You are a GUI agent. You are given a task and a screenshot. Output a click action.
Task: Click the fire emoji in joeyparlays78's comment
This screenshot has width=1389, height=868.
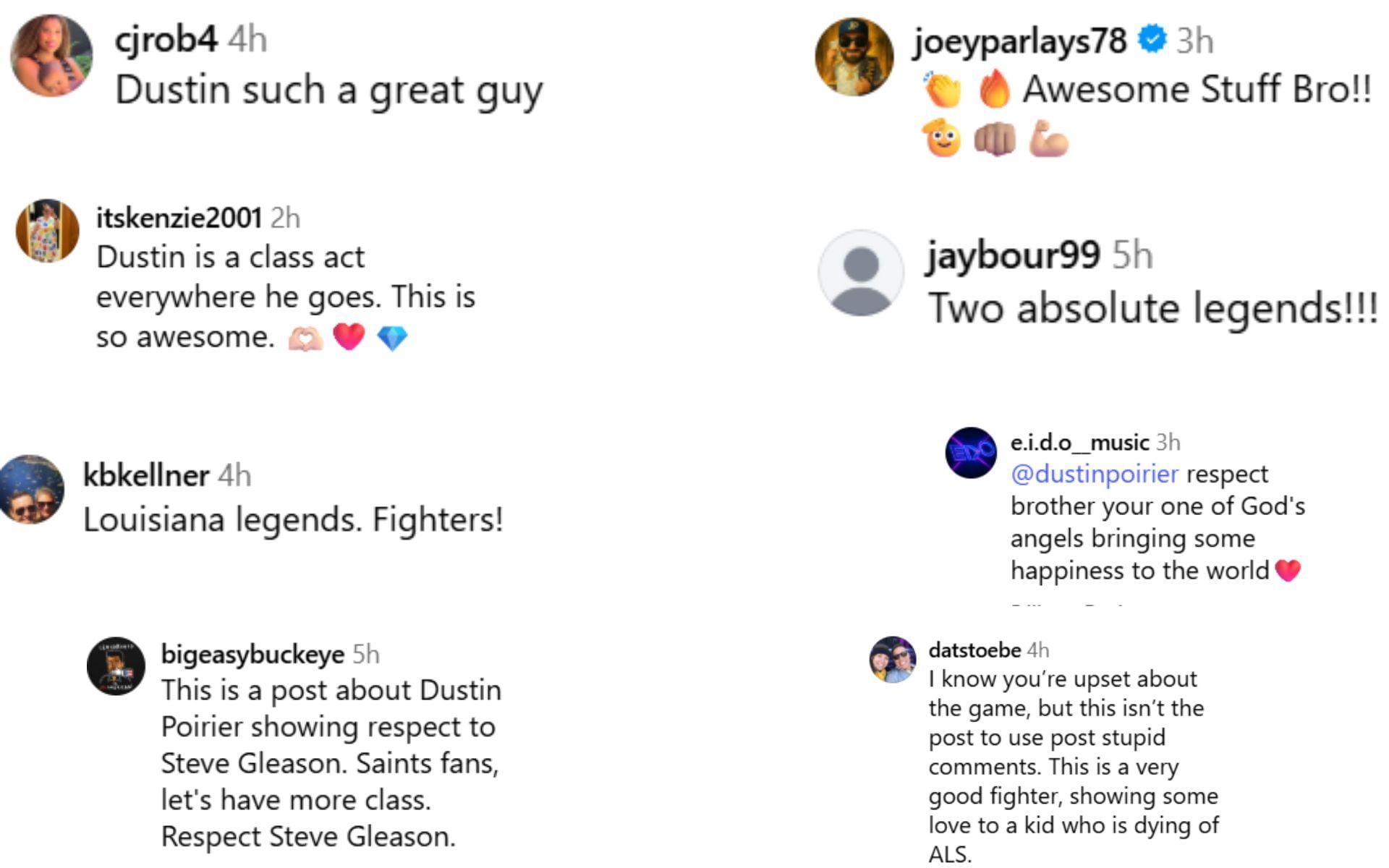[x=994, y=90]
